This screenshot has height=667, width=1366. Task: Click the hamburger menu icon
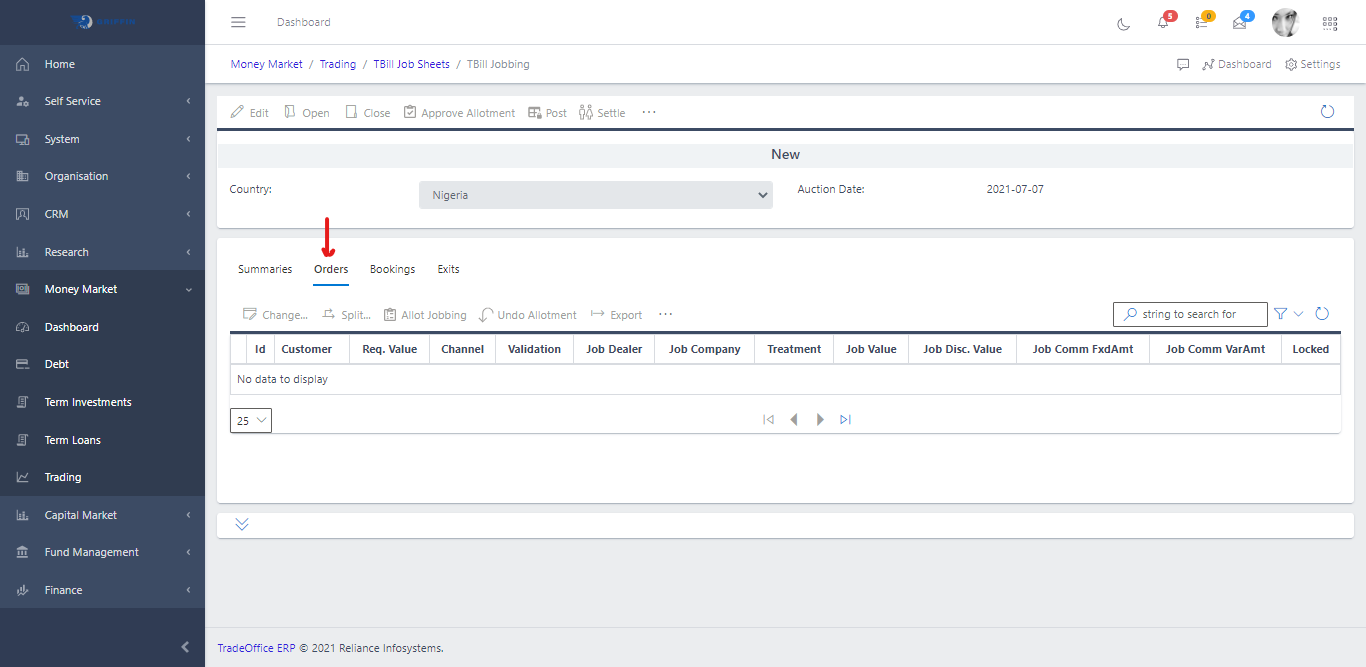tap(238, 22)
